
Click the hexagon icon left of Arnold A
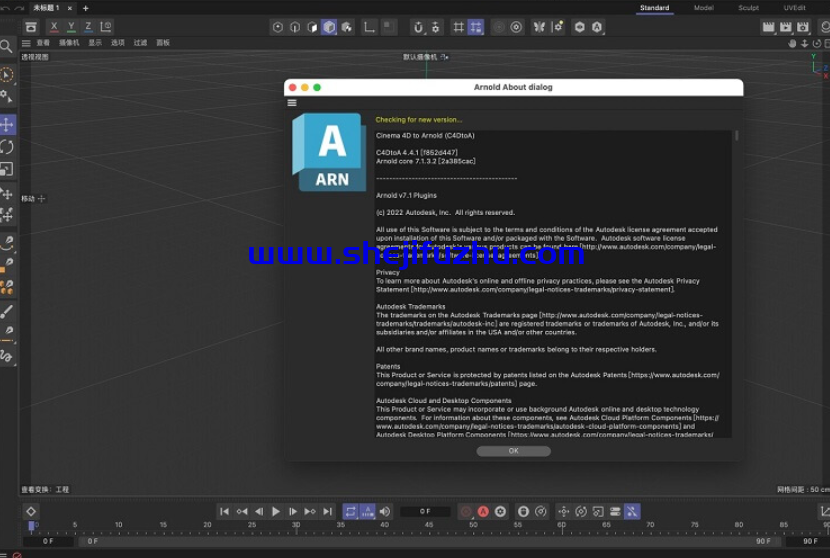[580, 27]
